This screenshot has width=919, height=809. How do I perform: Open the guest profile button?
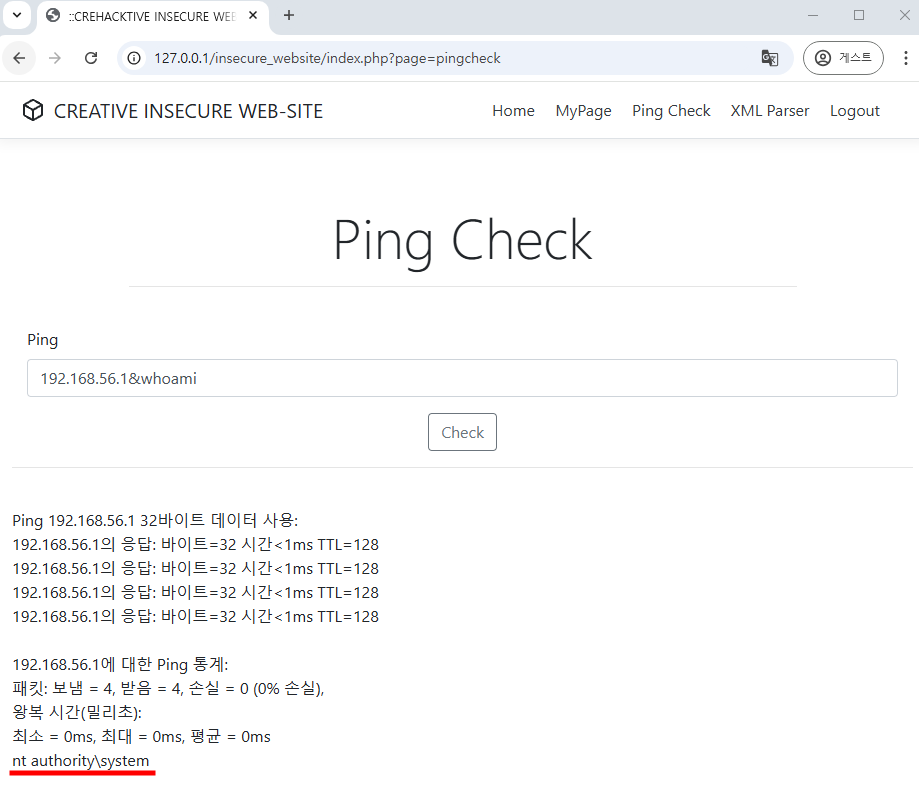[x=843, y=58]
